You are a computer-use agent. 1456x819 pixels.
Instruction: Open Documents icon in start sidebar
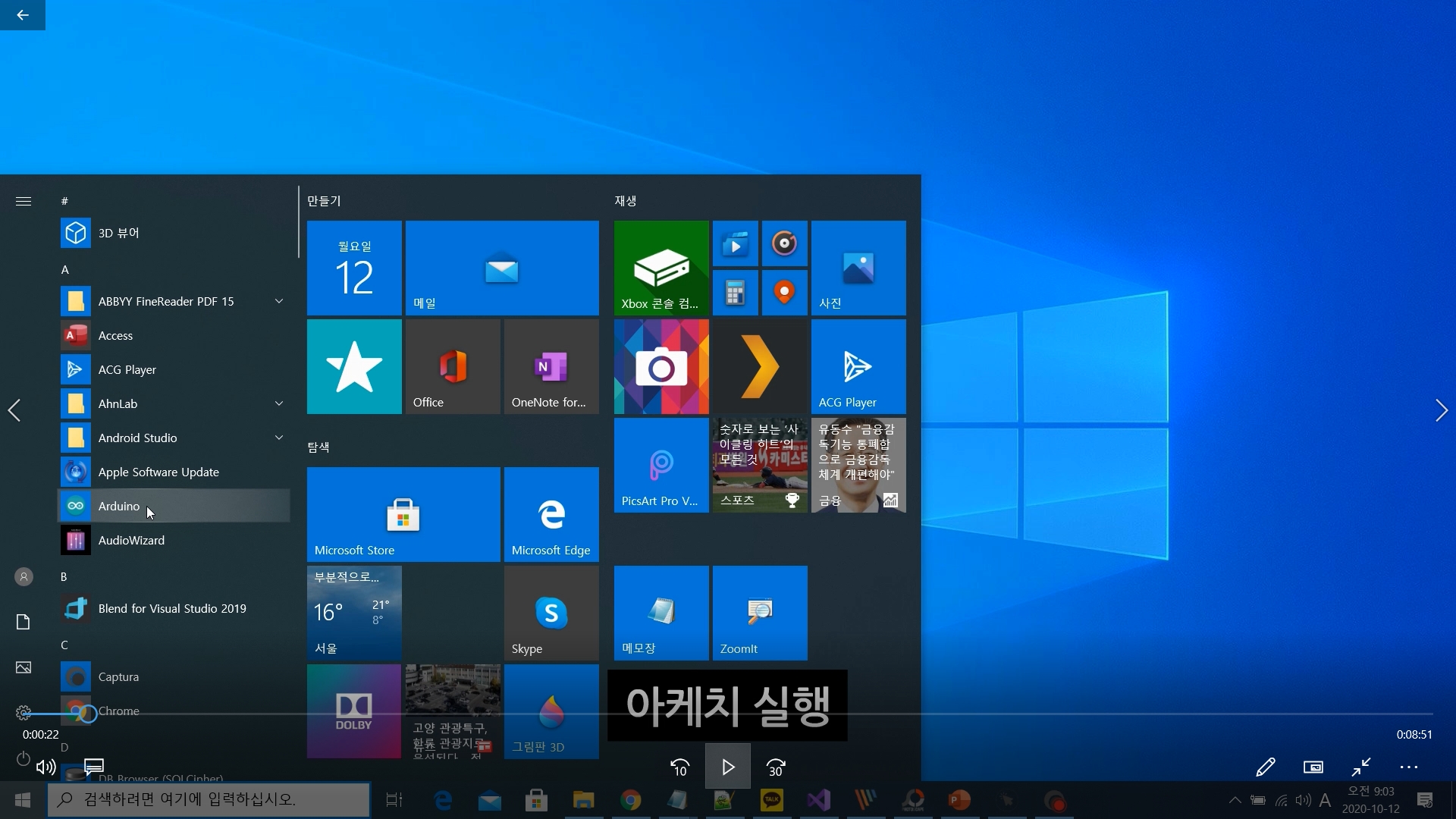click(x=24, y=622)
